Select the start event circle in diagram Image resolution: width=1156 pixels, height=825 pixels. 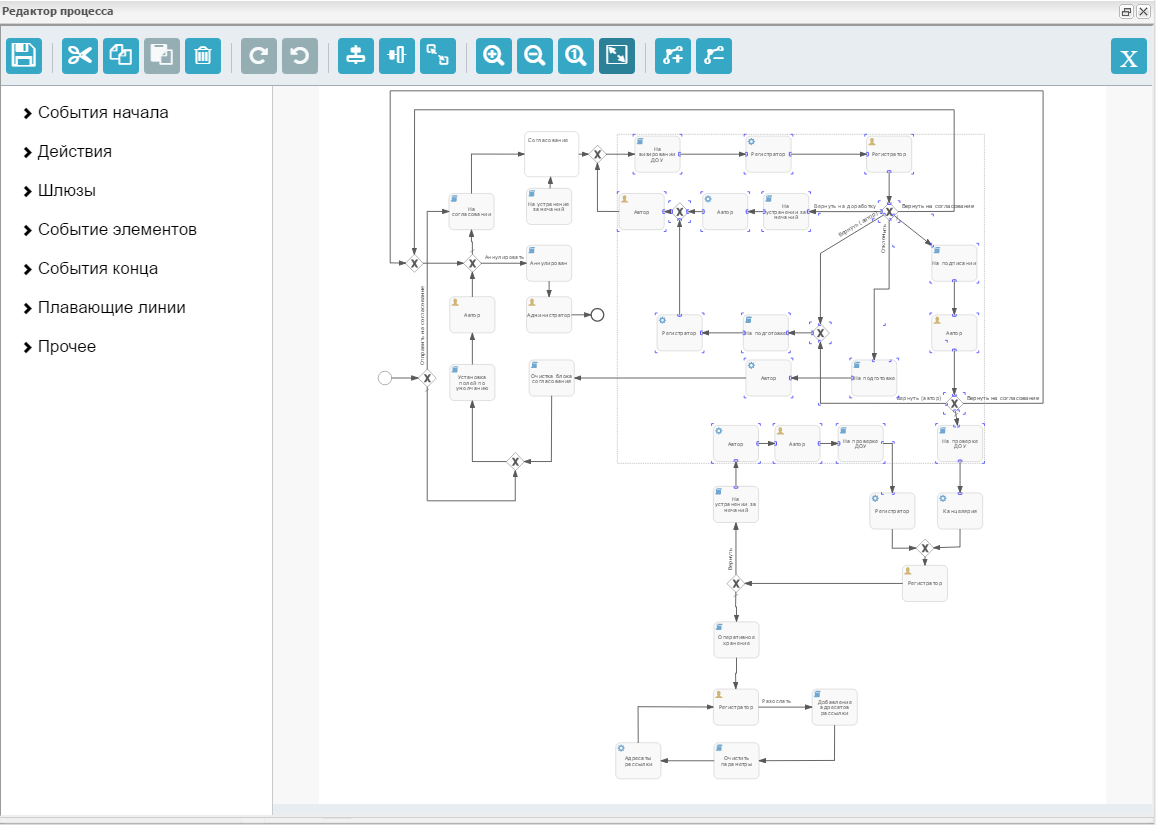pyautogui.click(x=384, y=378)
